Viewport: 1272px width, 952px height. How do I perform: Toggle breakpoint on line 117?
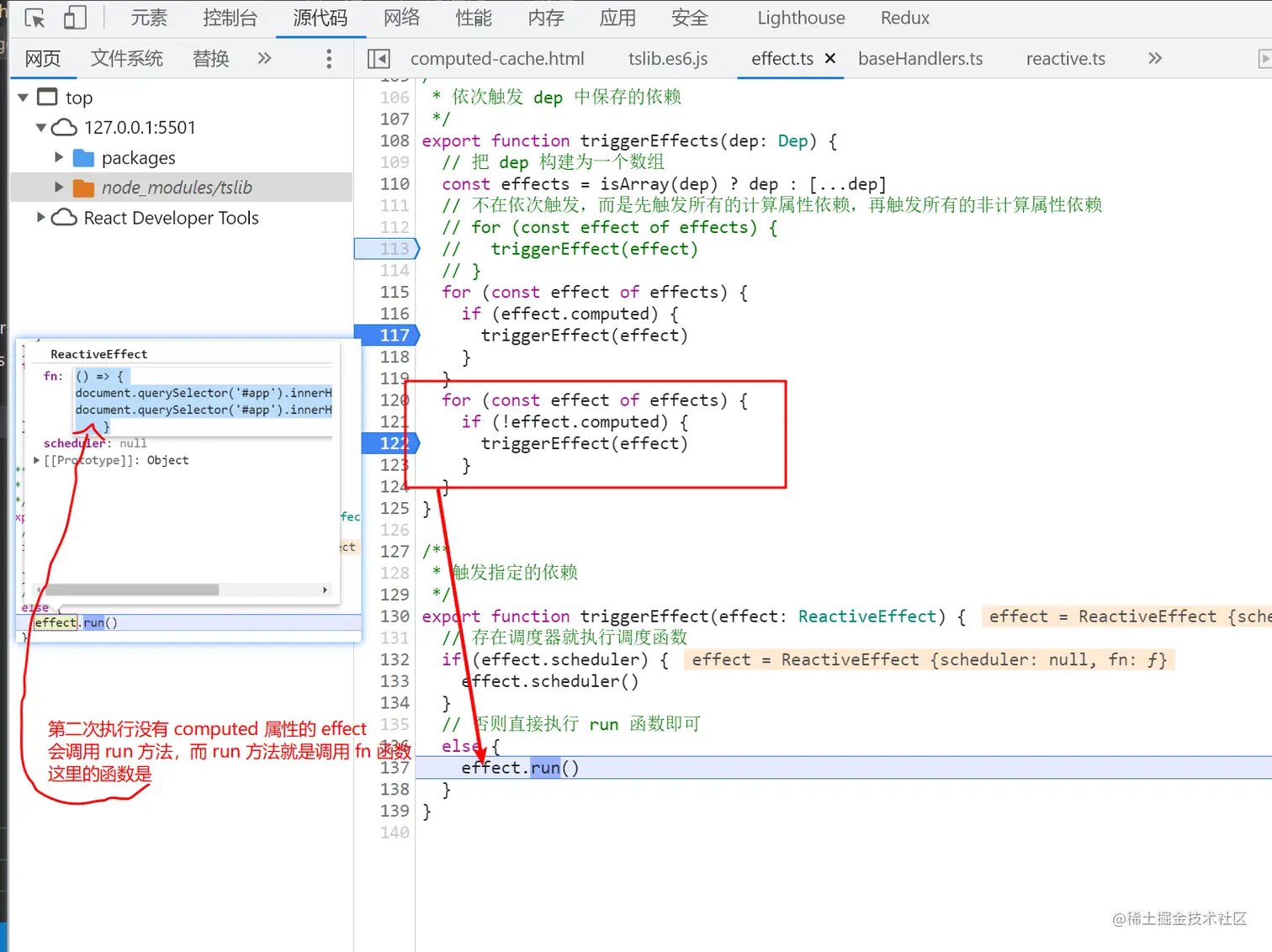387,336
